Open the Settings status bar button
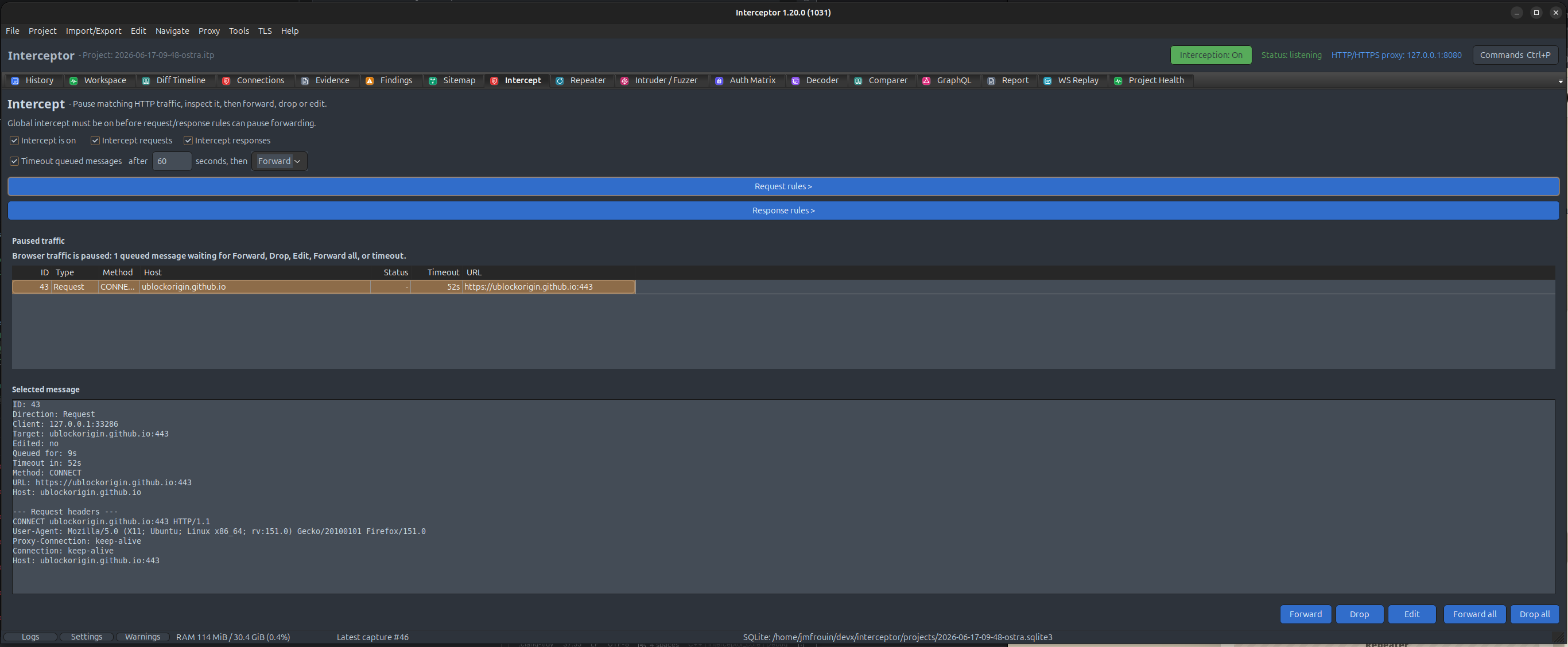The image size is (1568, 647). point(87,637)
